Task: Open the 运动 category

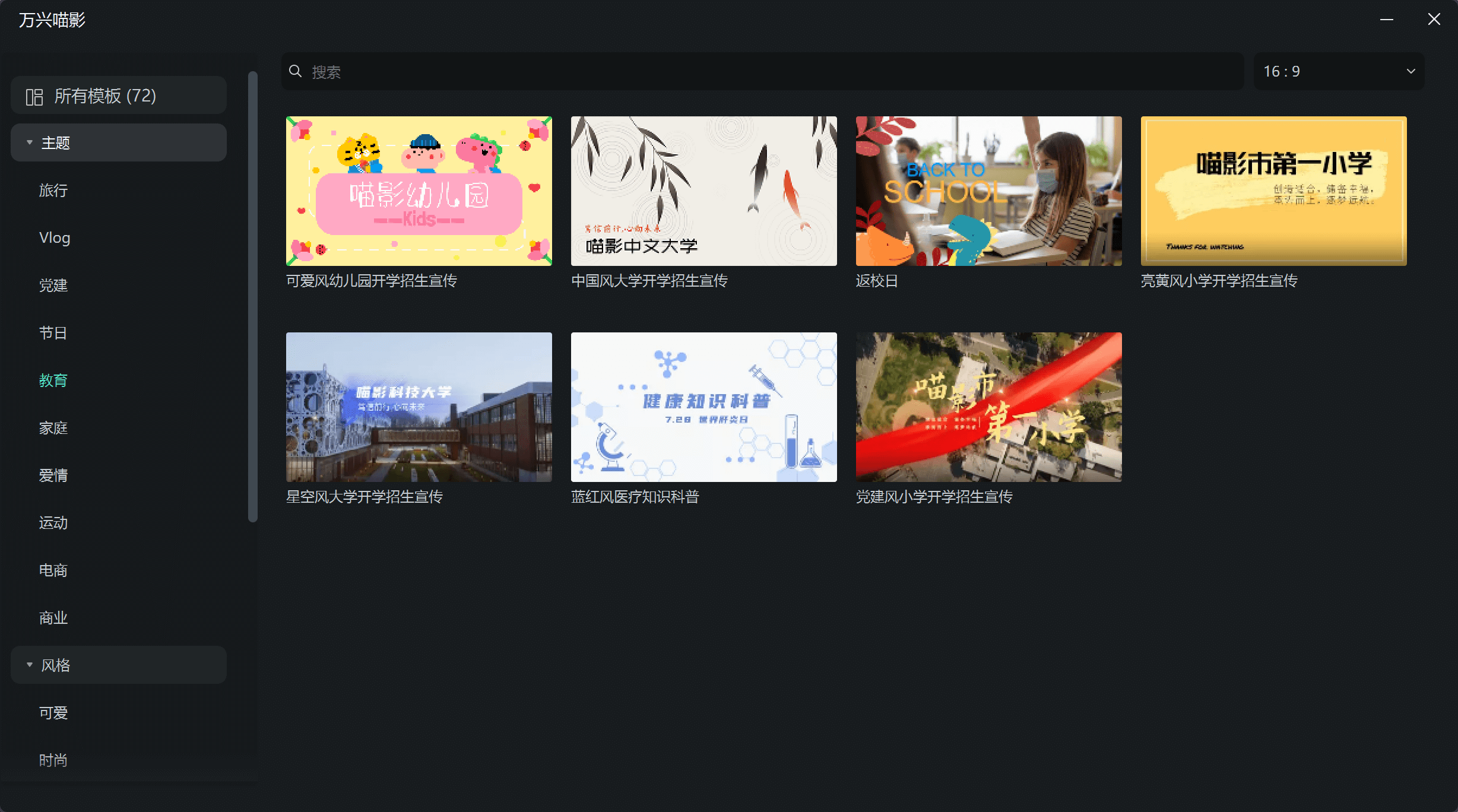Action: 53,522
